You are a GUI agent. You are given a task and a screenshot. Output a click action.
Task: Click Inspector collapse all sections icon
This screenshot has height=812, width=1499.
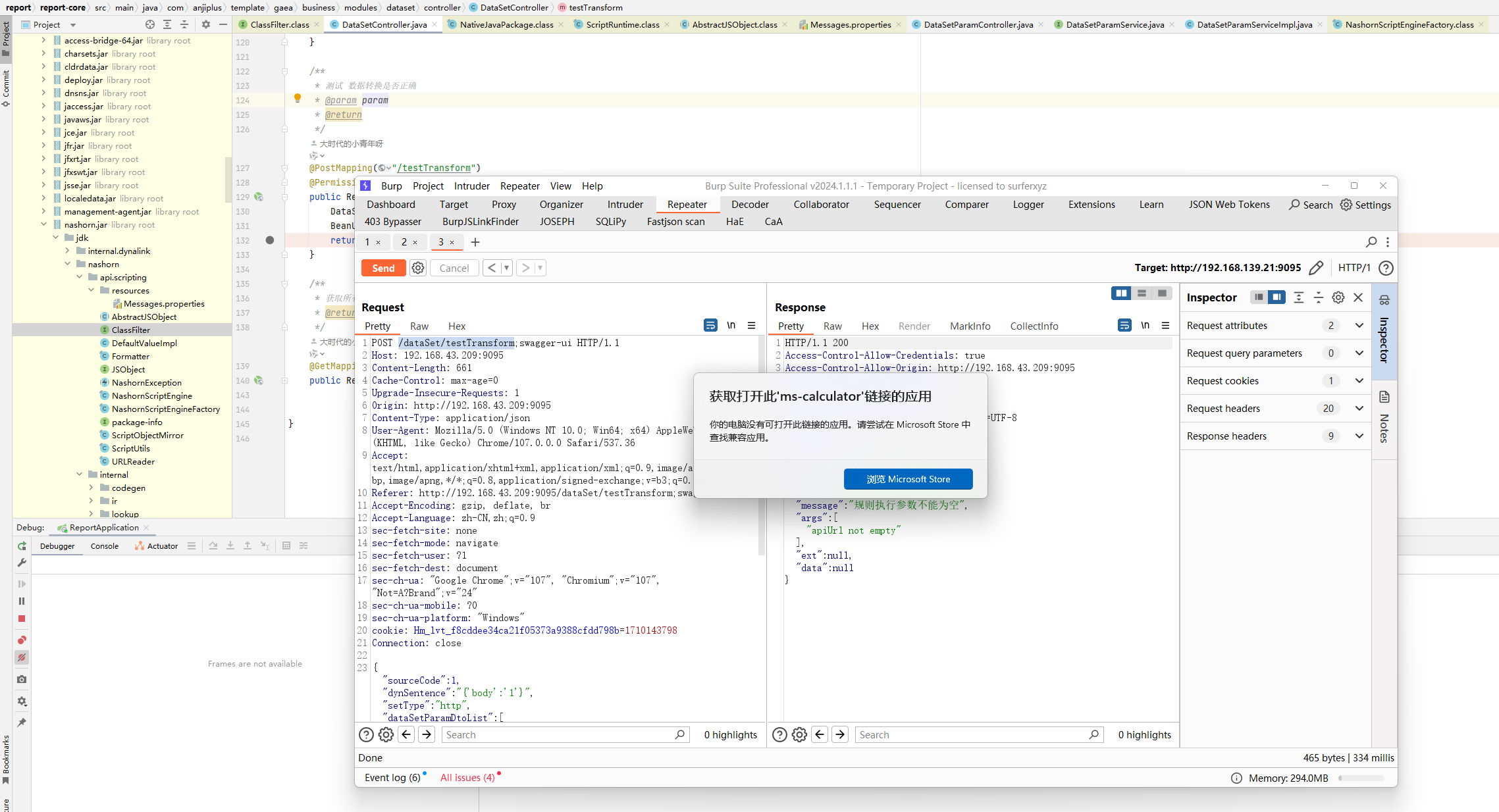point(1319,297)
